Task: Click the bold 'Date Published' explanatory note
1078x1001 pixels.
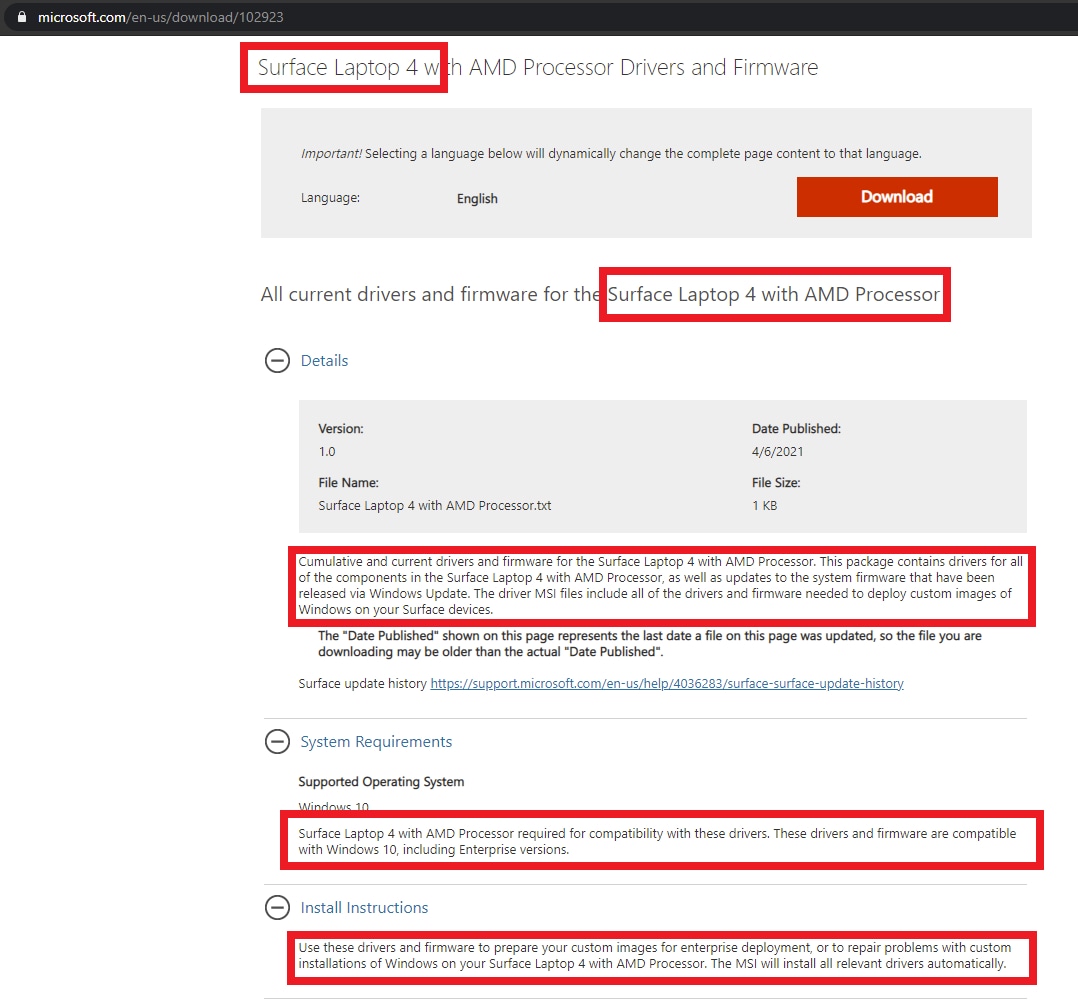Action: (x=650, y=644)
